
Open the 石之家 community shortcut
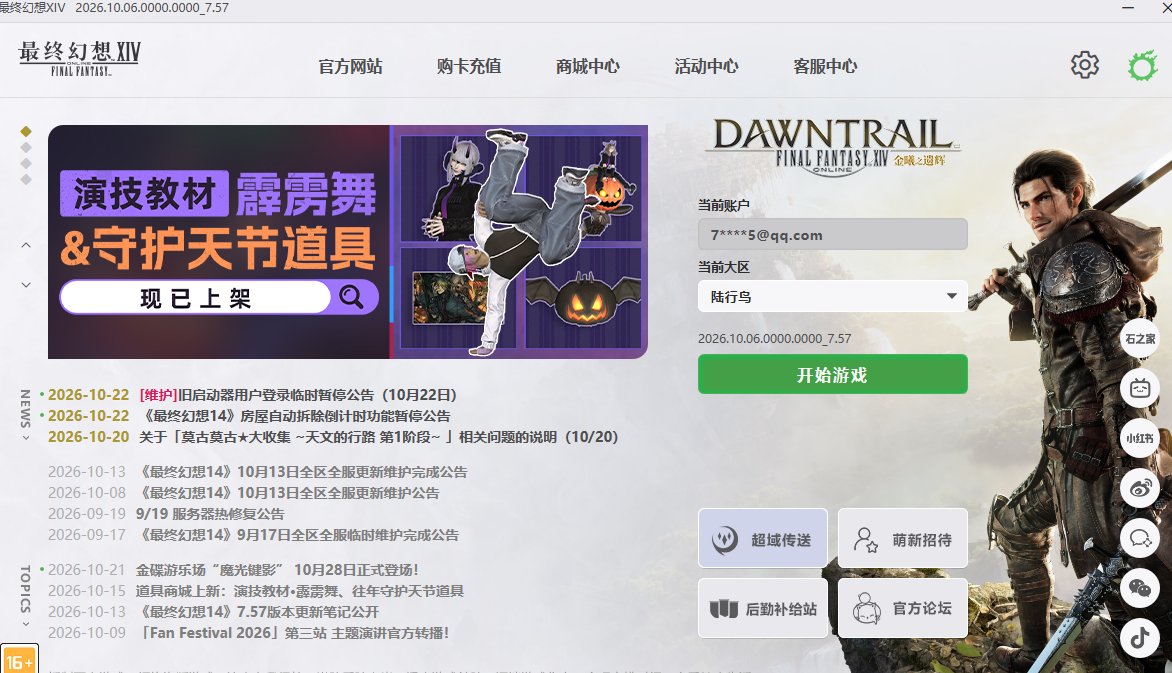point(1140,339)
